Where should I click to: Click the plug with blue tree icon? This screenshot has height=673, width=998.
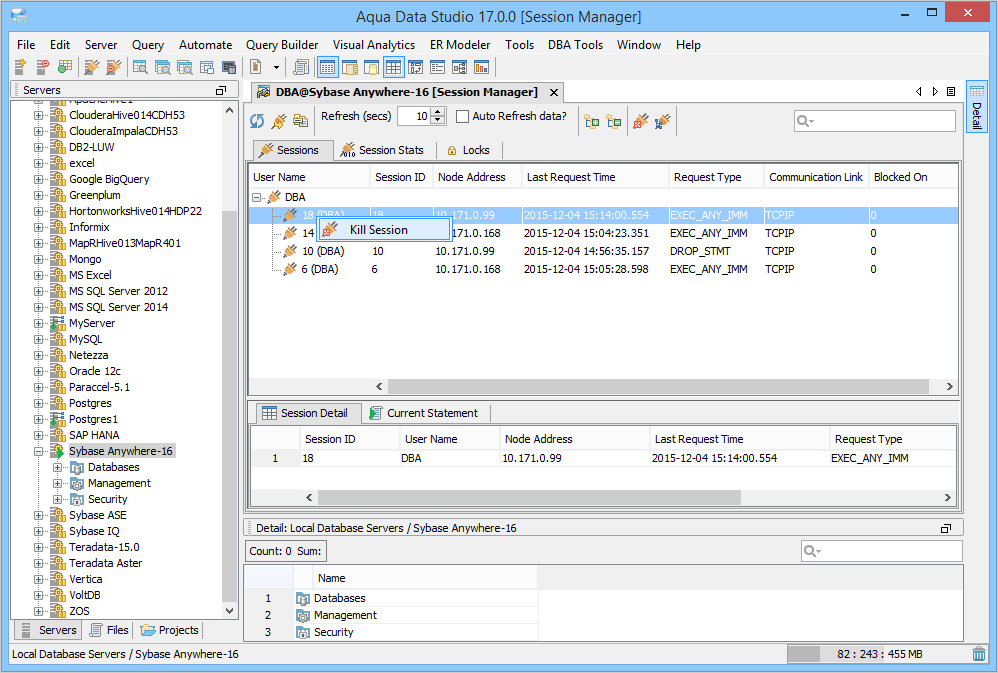(x=663, y=121)
